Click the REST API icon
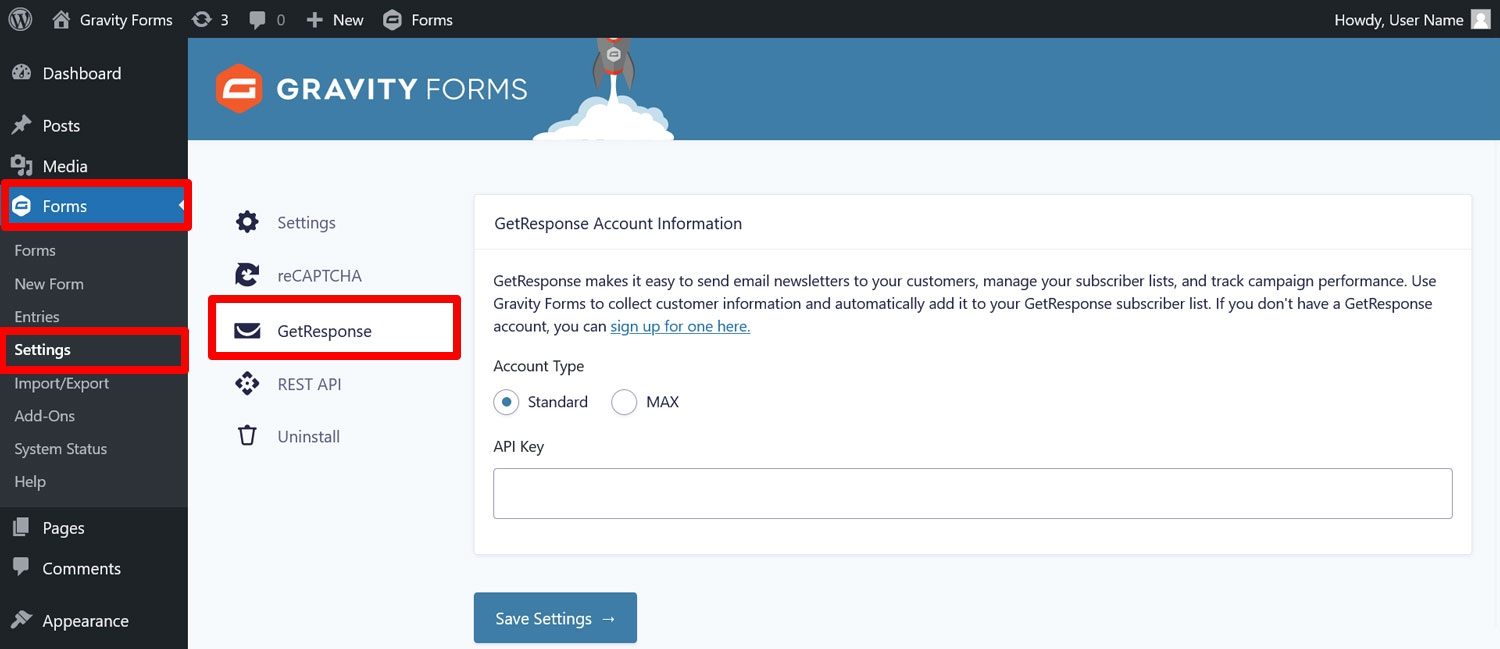Image resolution: width=1500 pixels, height=649 pixels. [x=247, y=384]
